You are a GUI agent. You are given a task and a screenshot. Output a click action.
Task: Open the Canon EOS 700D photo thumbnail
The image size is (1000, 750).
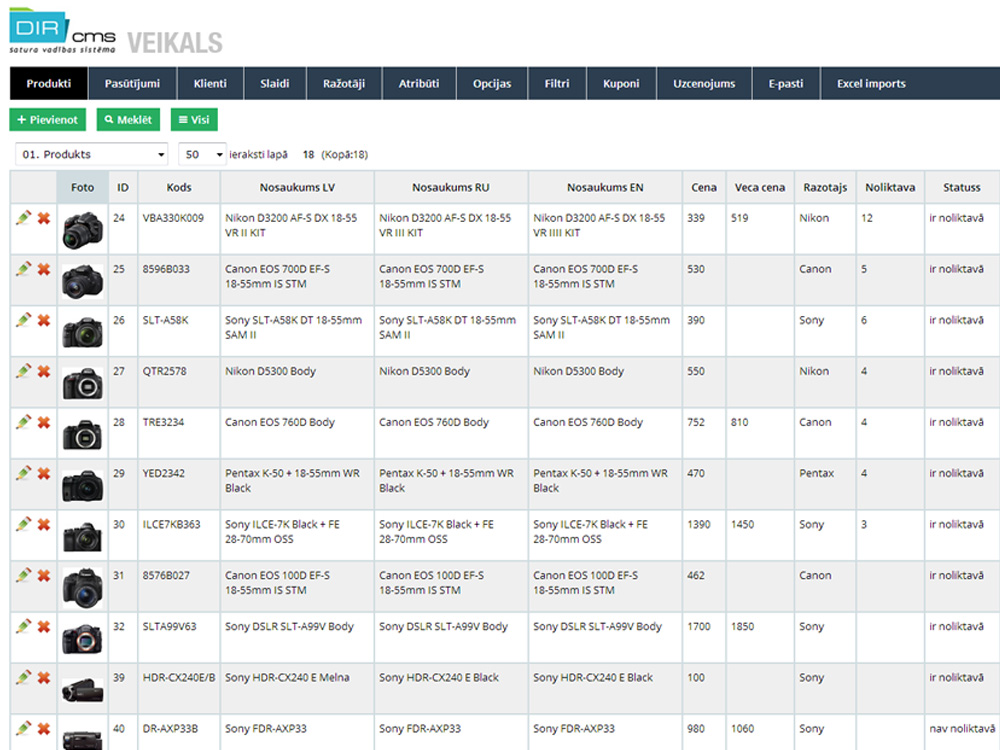[82, 281]
